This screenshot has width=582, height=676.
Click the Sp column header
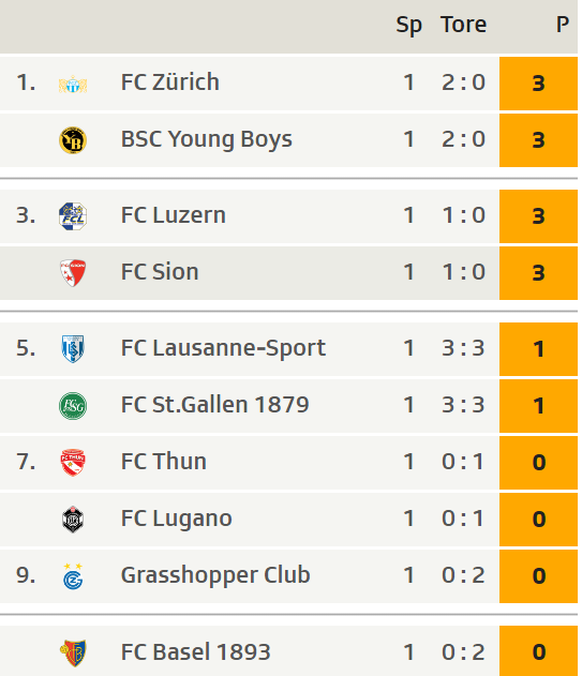click(409, 25)
